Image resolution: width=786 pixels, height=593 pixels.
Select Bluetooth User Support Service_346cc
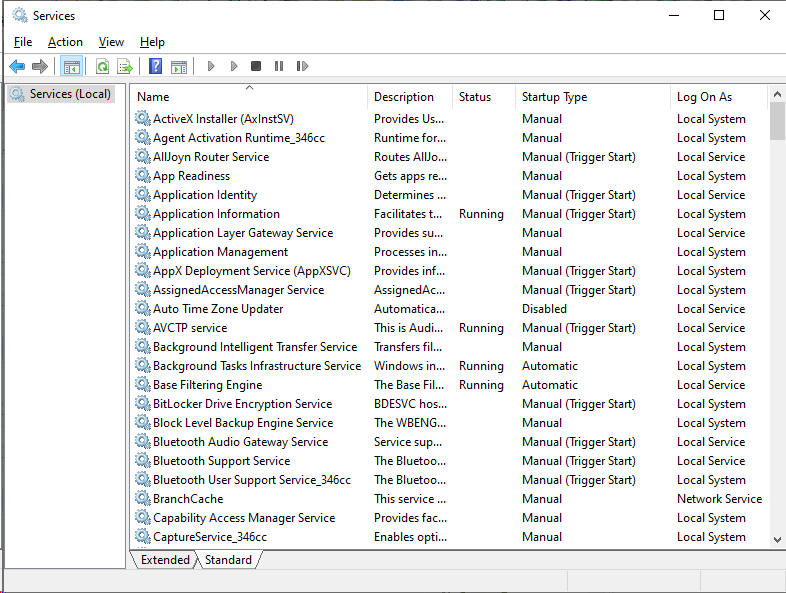[252, 480]
